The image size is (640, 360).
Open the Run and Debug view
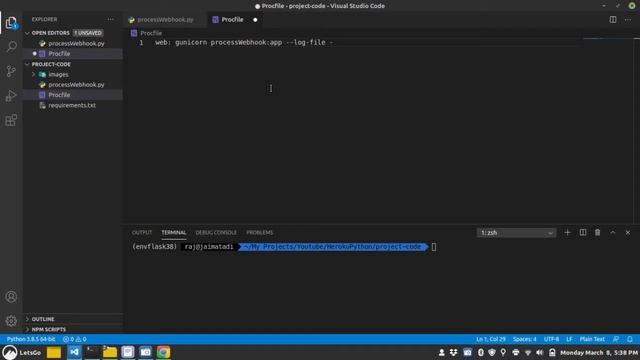(x=11, y=96)
